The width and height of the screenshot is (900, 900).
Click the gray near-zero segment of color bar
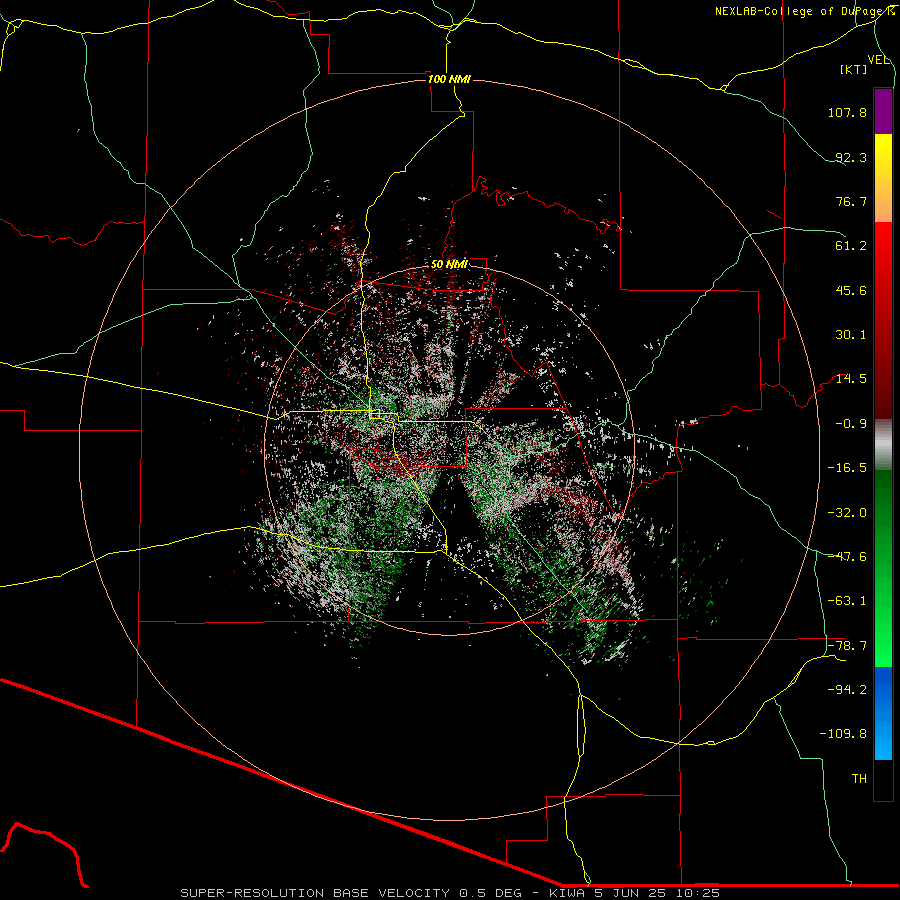[883, 445]
